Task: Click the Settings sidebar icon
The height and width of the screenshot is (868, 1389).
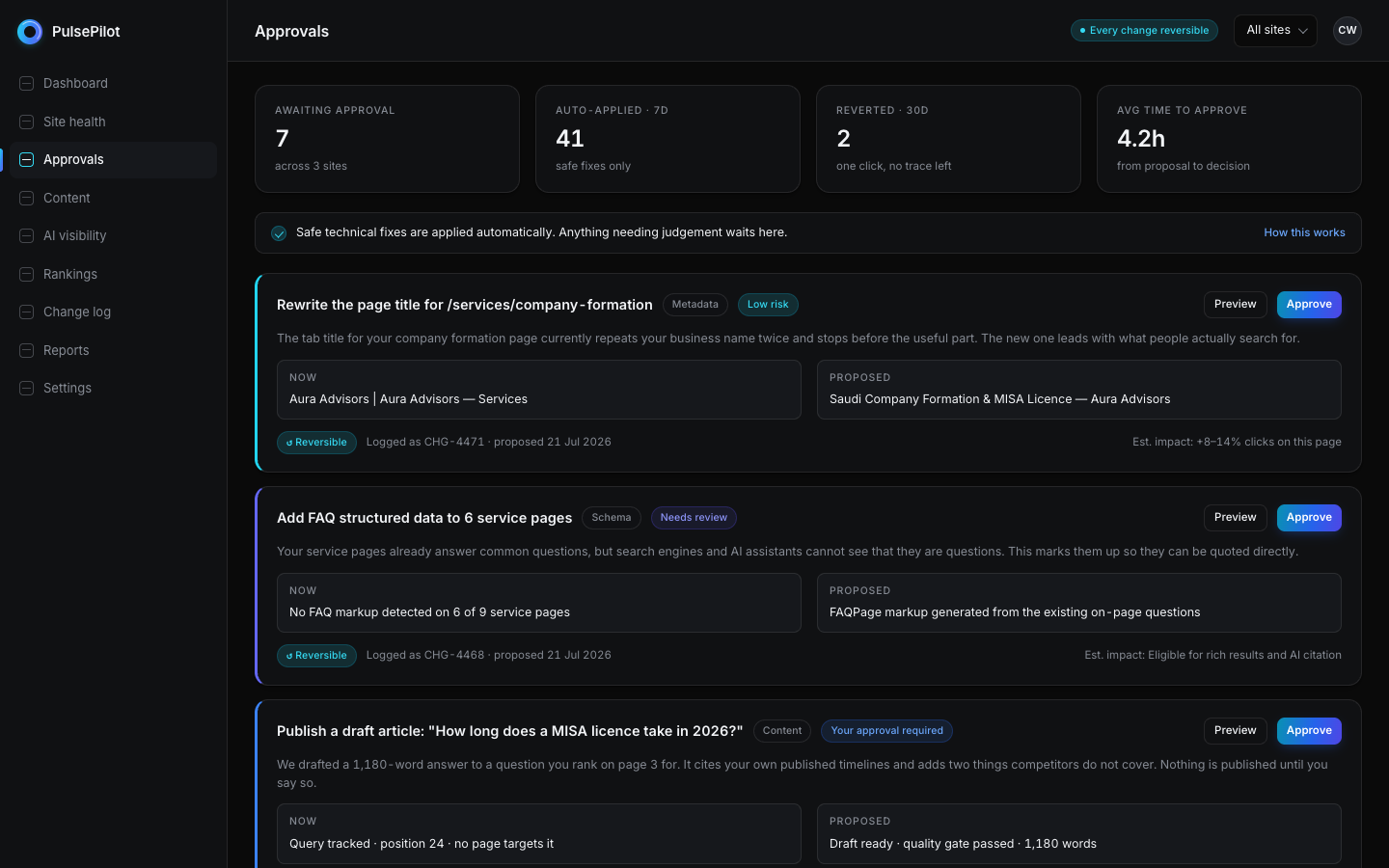Action: [x=27, y=389]
